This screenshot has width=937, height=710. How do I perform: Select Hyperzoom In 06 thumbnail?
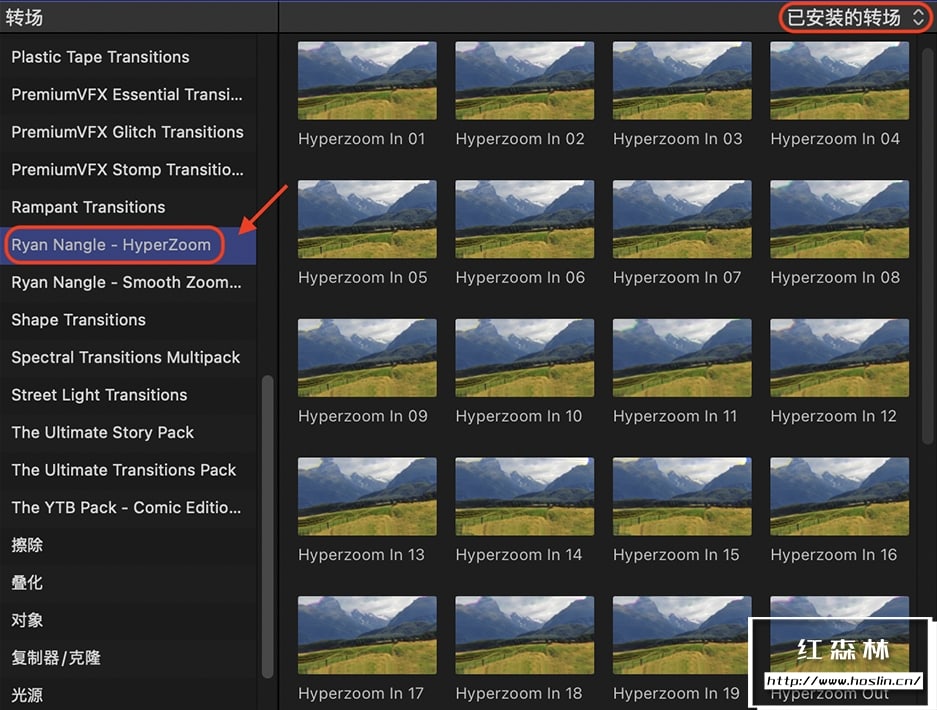pyautogui.click(x=525, y=219)
